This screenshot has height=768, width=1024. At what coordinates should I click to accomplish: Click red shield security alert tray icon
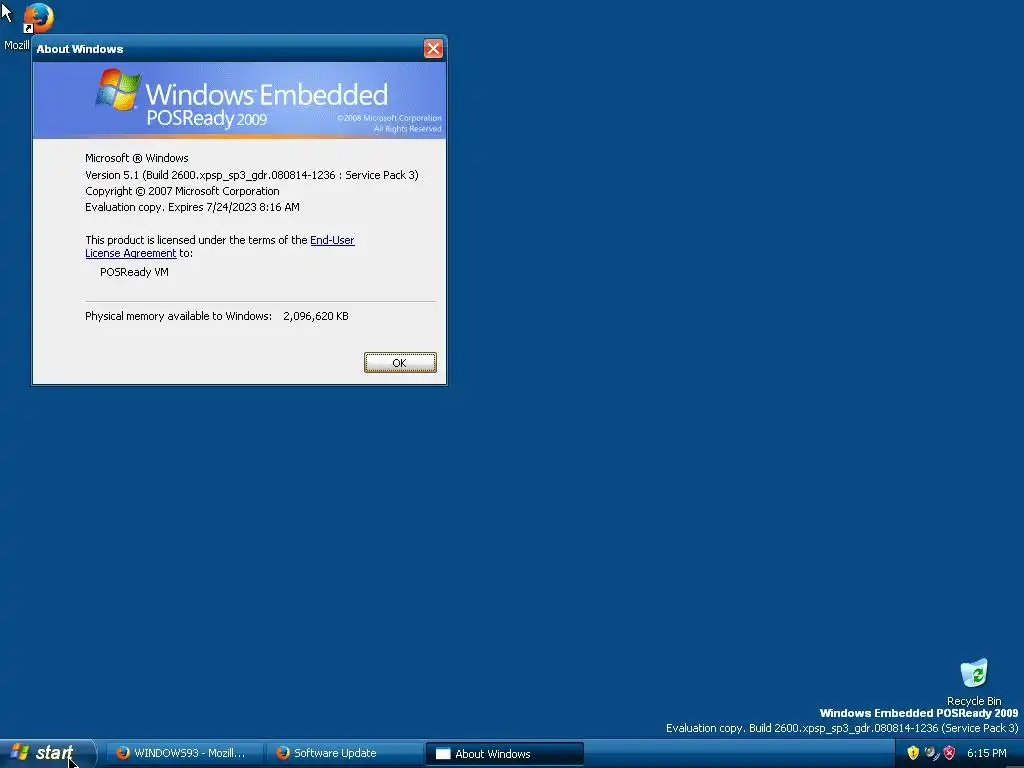coord(950,753)
